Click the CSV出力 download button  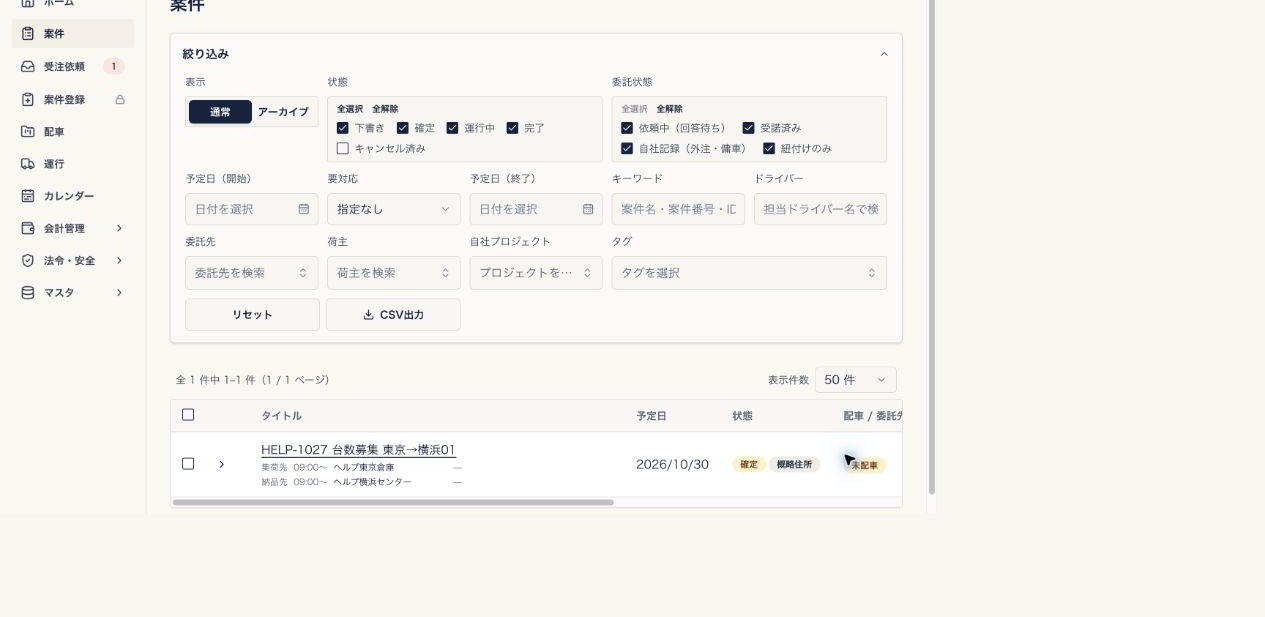(x=393, y=314)
